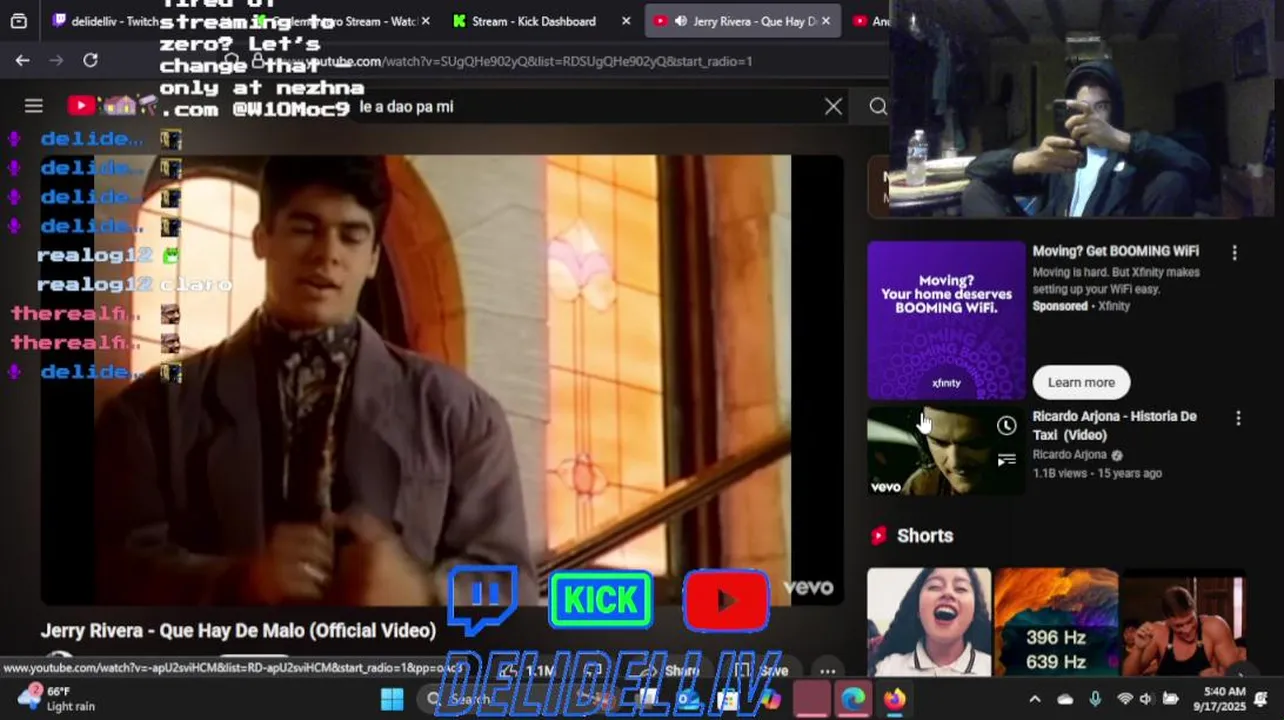
Task: Reload the current YouTube page
Action: click(x=90, y=61)
